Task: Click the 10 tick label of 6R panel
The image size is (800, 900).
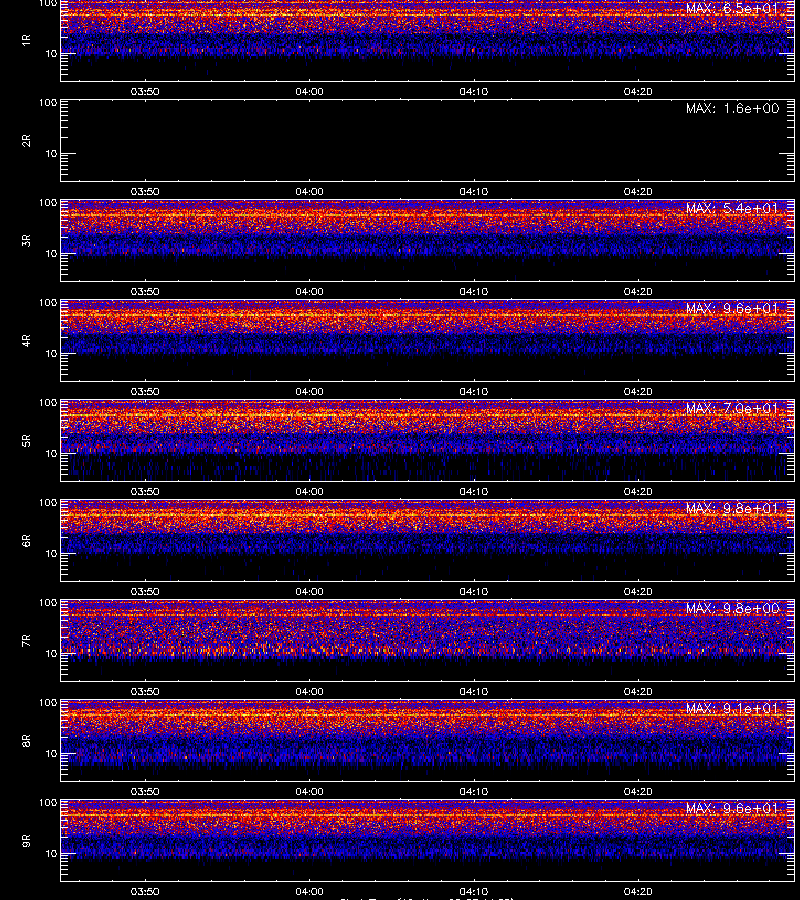Action: [51, 554]
